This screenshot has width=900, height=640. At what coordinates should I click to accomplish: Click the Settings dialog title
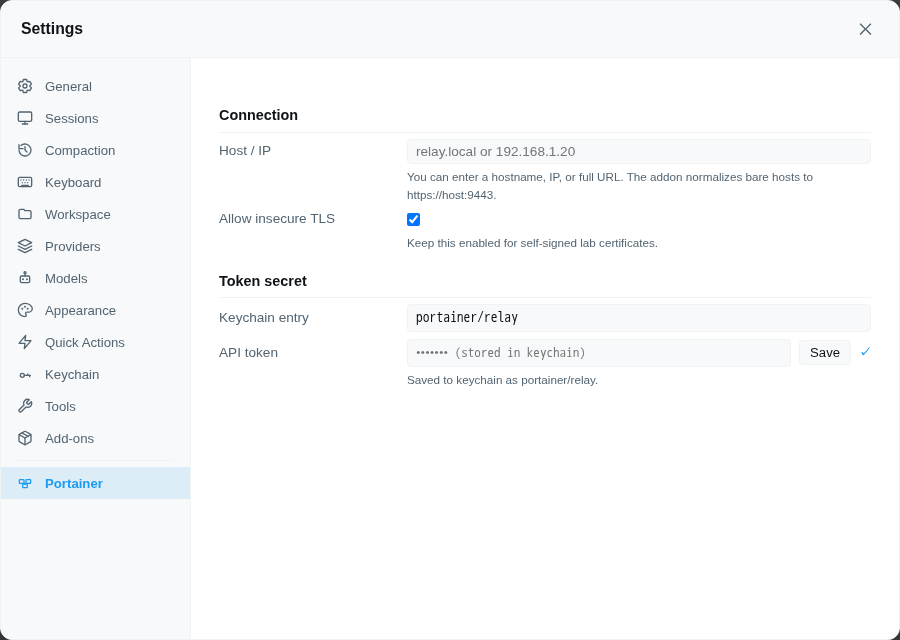pyautogui.click(x=52, y=29)
